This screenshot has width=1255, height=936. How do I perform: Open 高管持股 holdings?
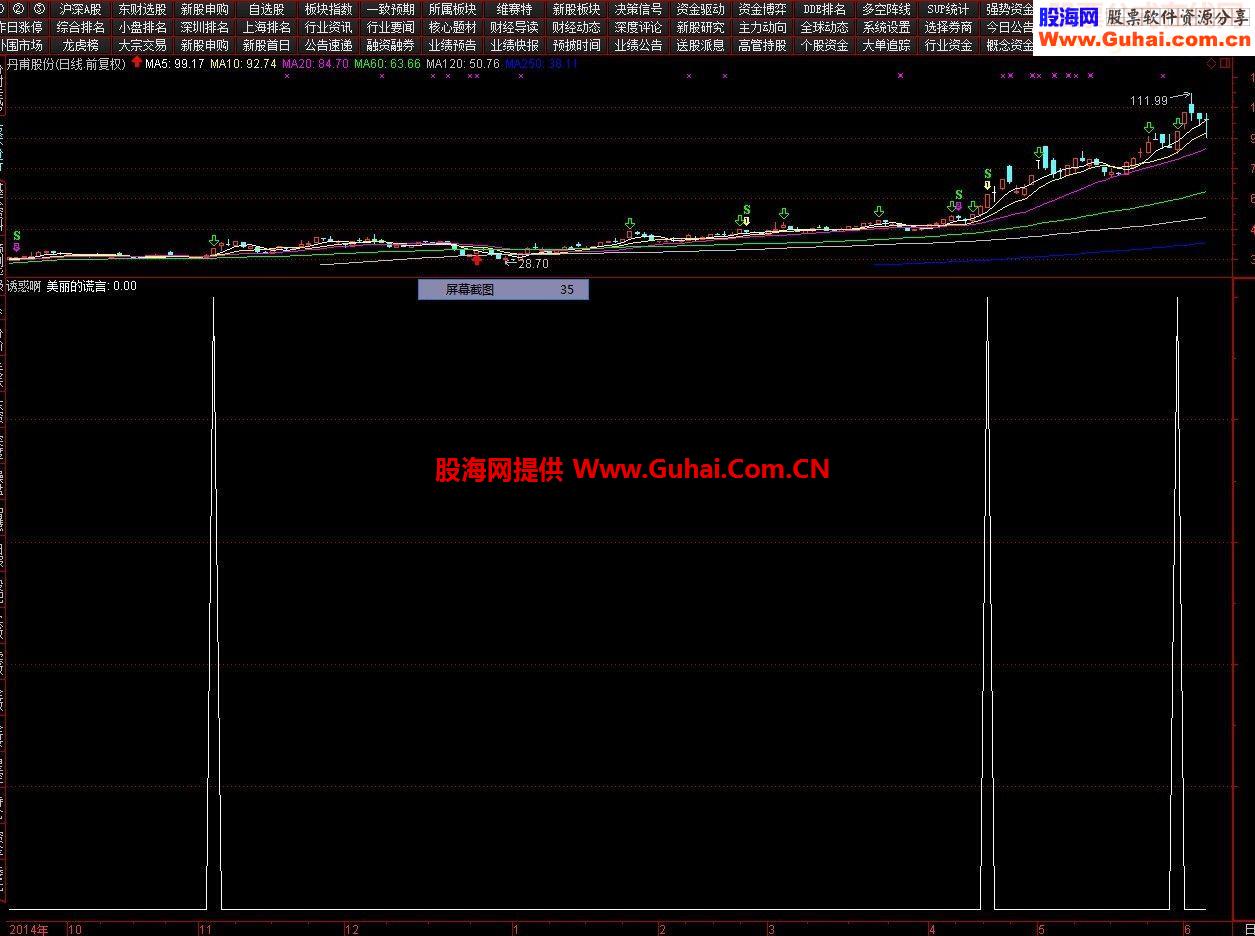tap(763, 45)
